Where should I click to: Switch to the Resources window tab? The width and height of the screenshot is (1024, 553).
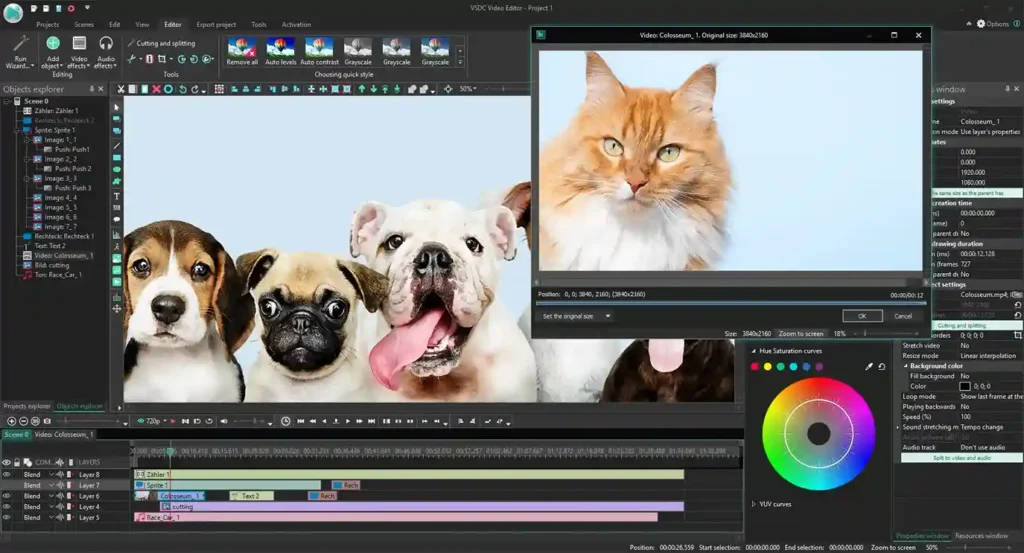click(x=984, y=536)
